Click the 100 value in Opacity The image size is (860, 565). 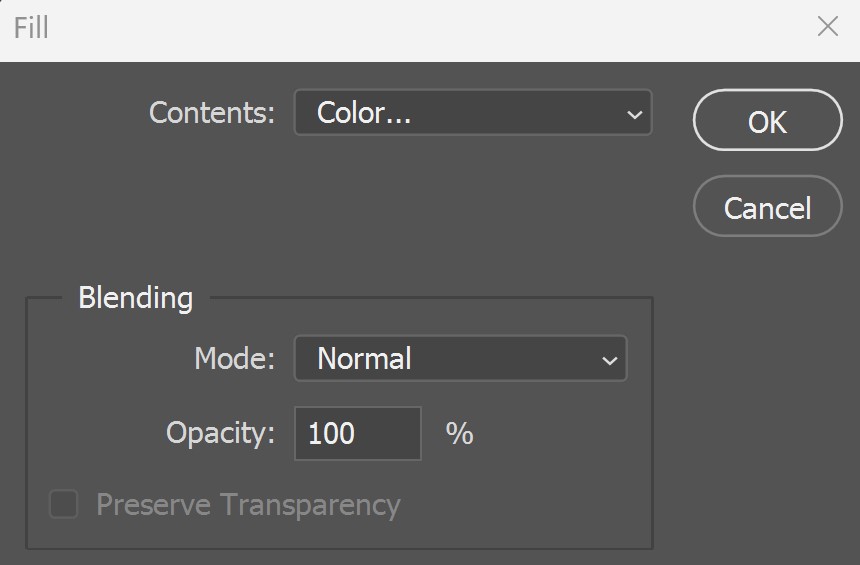pyautogui.click(x=331, y=433)
